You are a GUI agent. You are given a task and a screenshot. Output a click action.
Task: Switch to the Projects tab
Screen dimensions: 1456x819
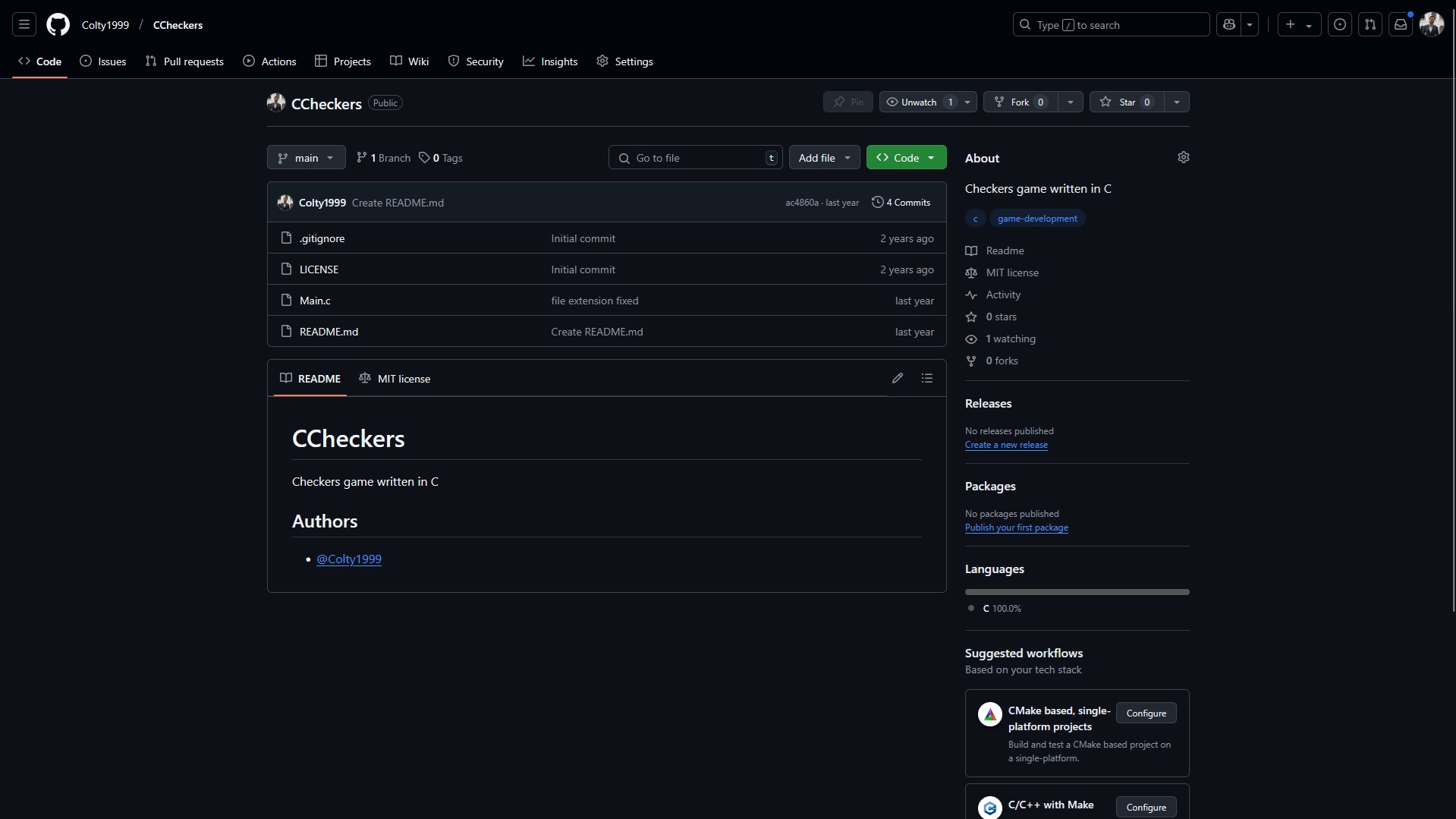343,61
